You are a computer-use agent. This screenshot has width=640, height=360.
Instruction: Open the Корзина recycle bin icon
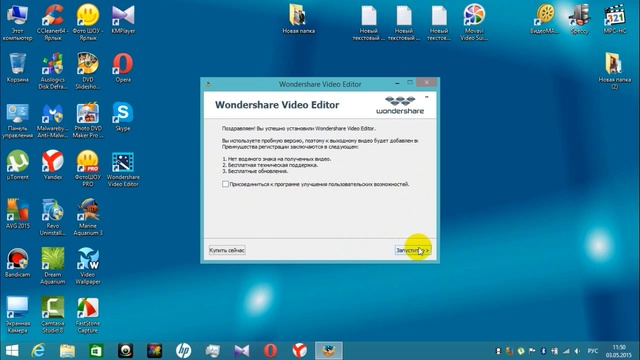pyautogui.click(x=18, y=68)
